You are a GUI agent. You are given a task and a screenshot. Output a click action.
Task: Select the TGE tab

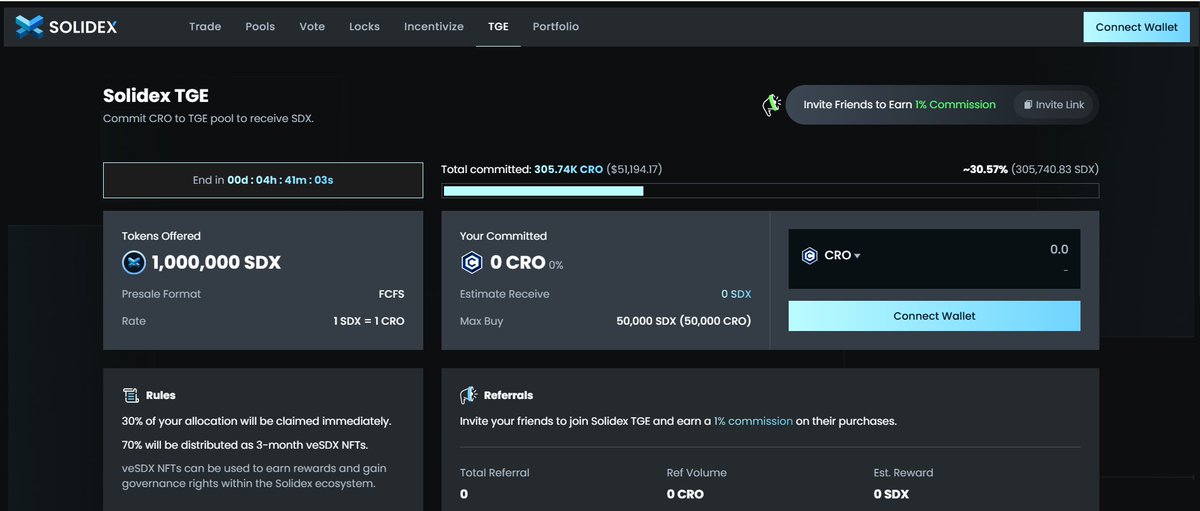(x=498, y=27)
